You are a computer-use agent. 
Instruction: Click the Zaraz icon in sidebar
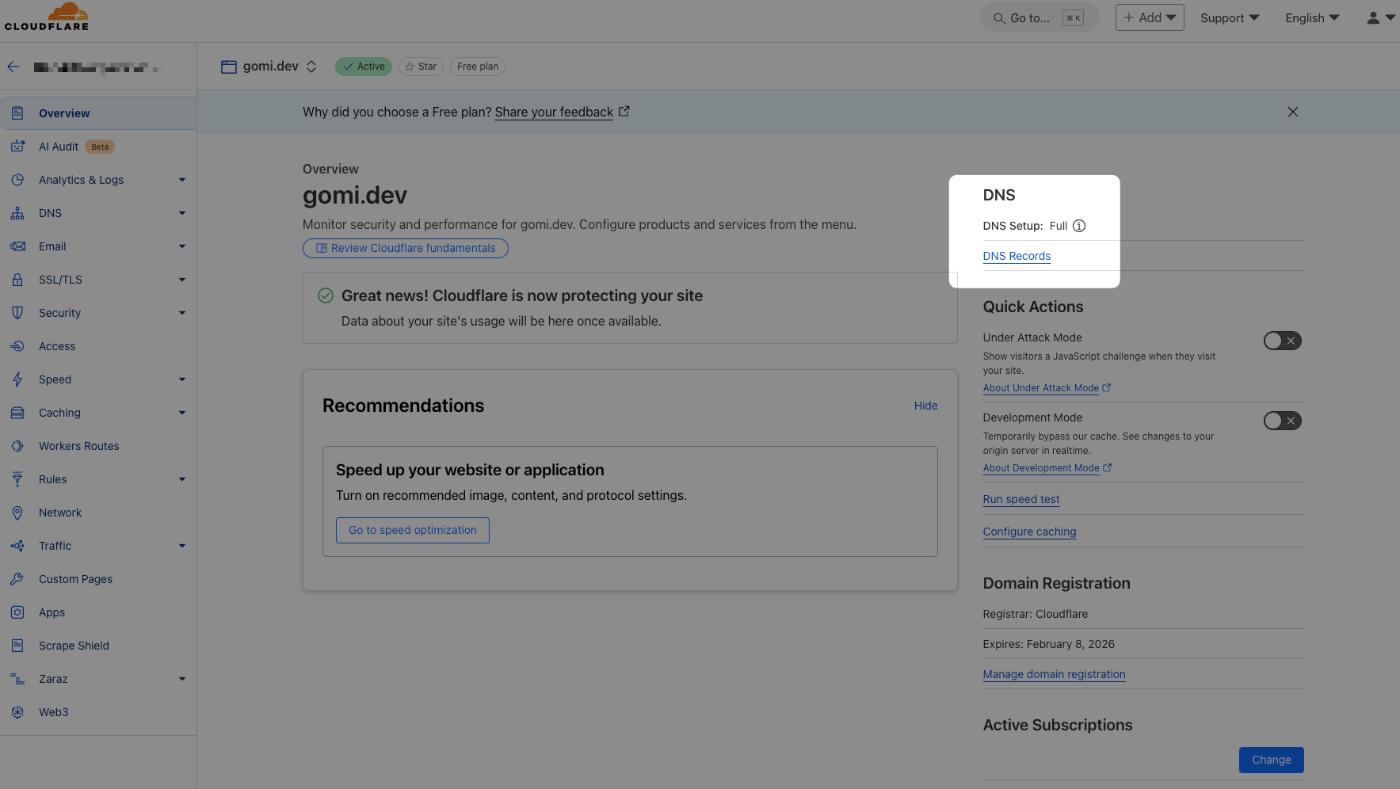[x=17, y=679]
